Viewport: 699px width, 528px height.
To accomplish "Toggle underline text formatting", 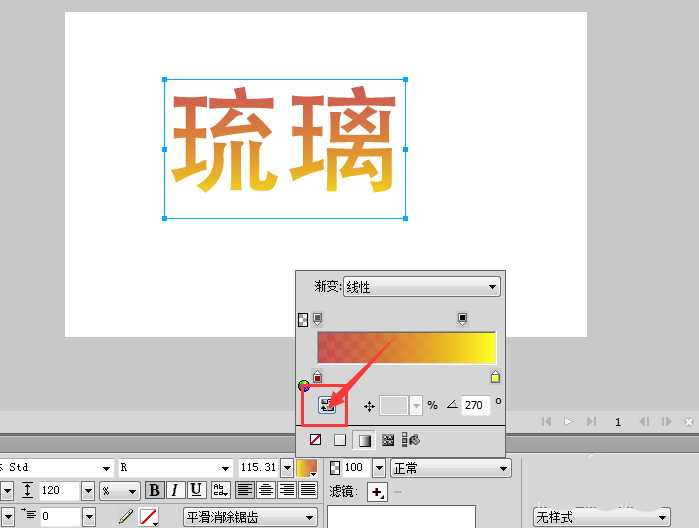I will point(196,490).
